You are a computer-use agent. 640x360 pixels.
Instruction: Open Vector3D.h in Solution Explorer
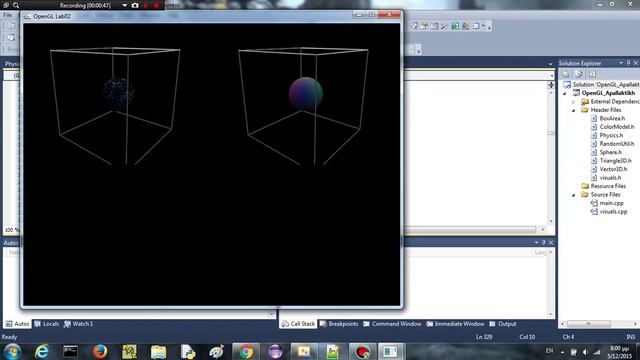click(x=613, y=169)
